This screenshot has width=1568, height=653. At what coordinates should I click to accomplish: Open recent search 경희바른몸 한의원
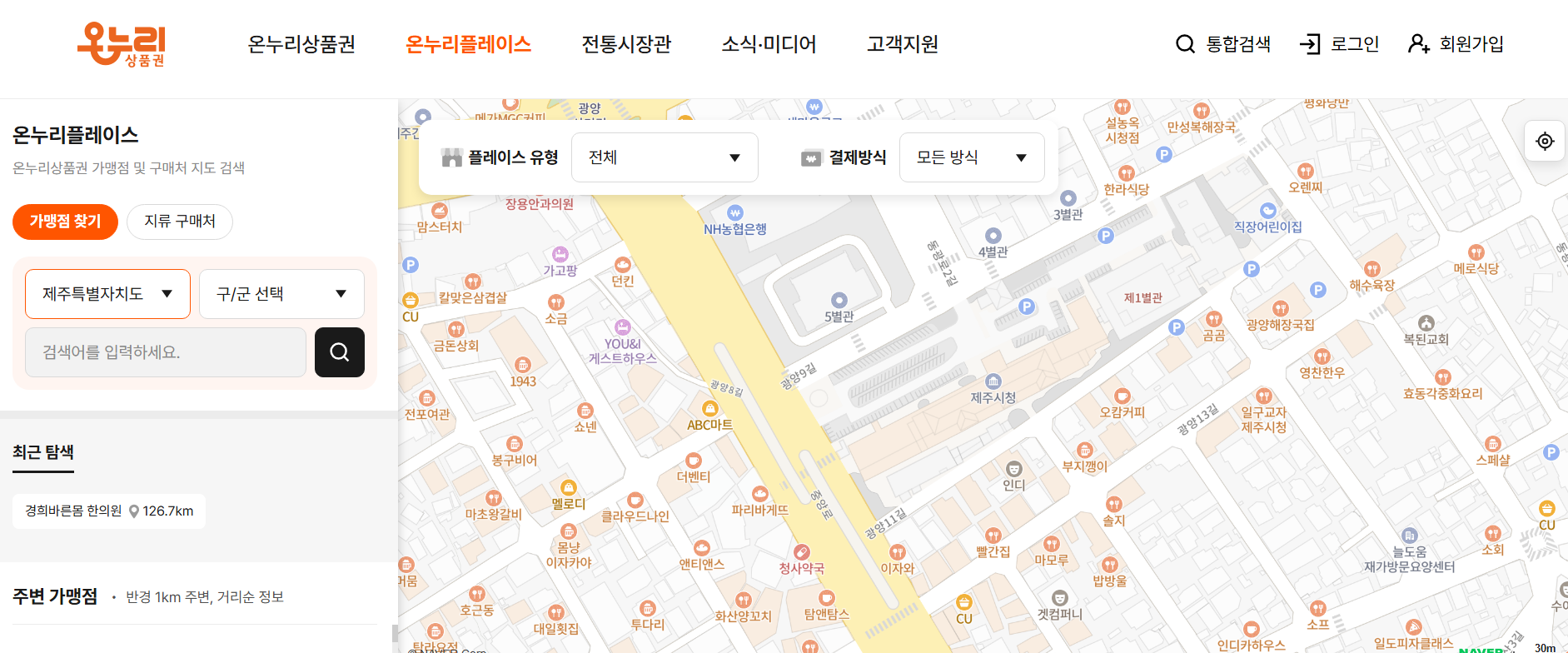109,511
